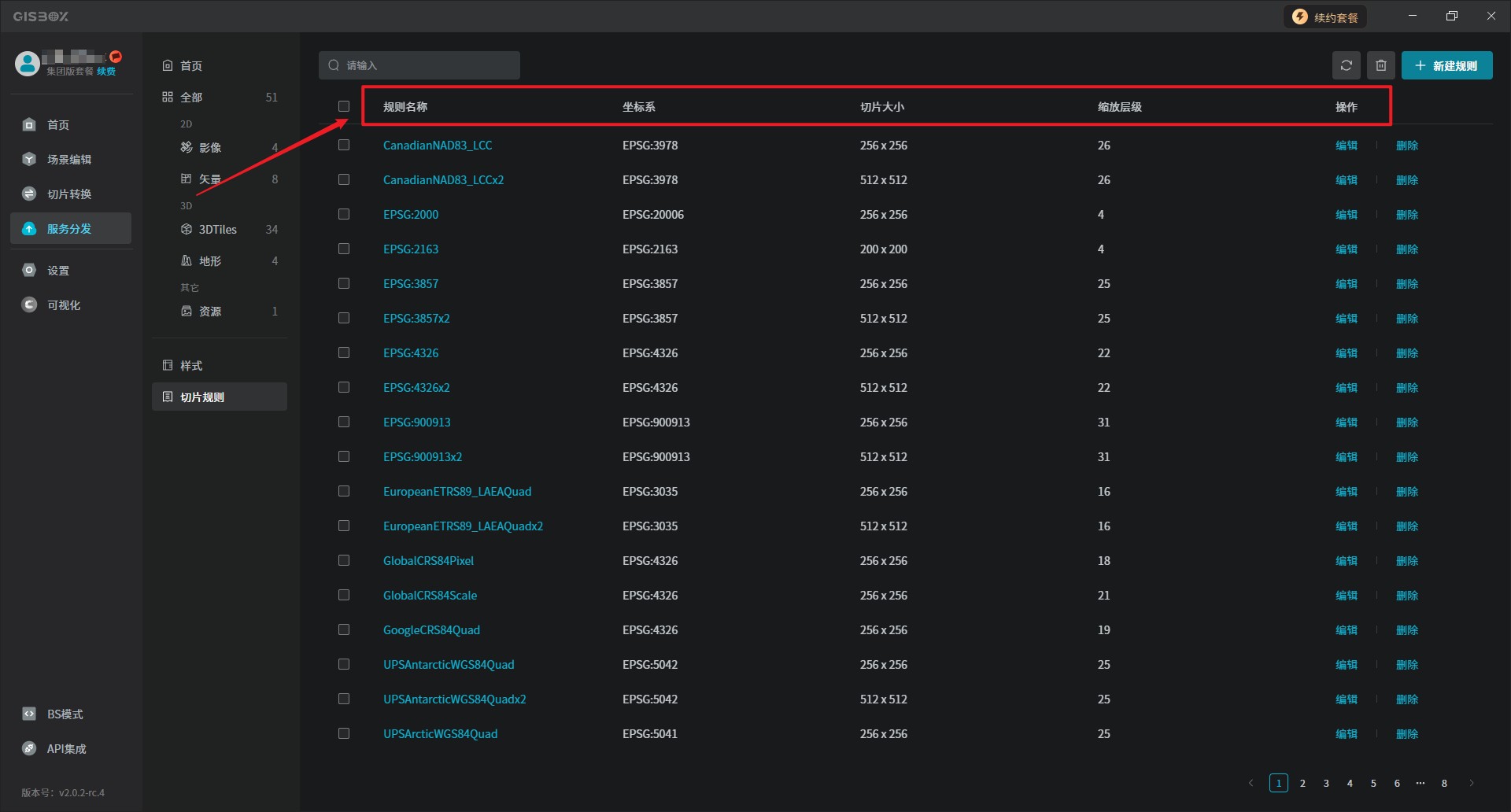Open 设置 settings in the sidebar
Image resolution: width=1511 pixels, height=812 pixels.
click(x=58, y=271)
